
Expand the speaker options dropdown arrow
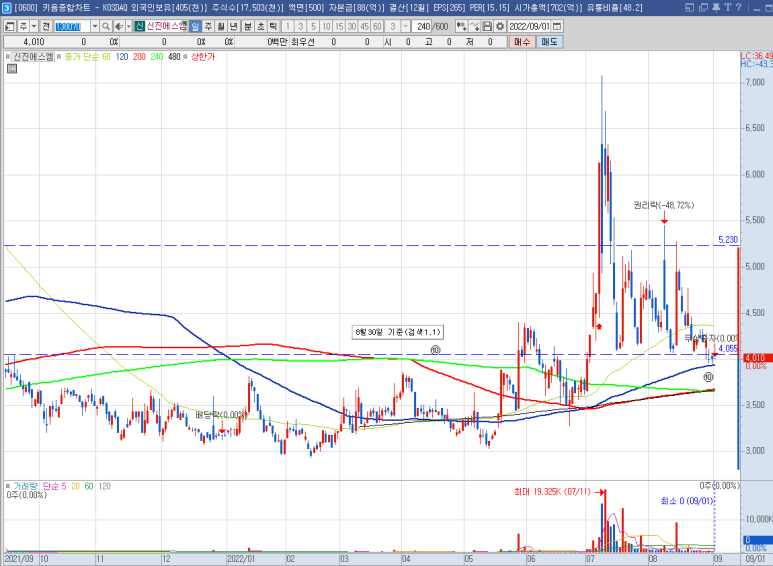pos(129,27)
